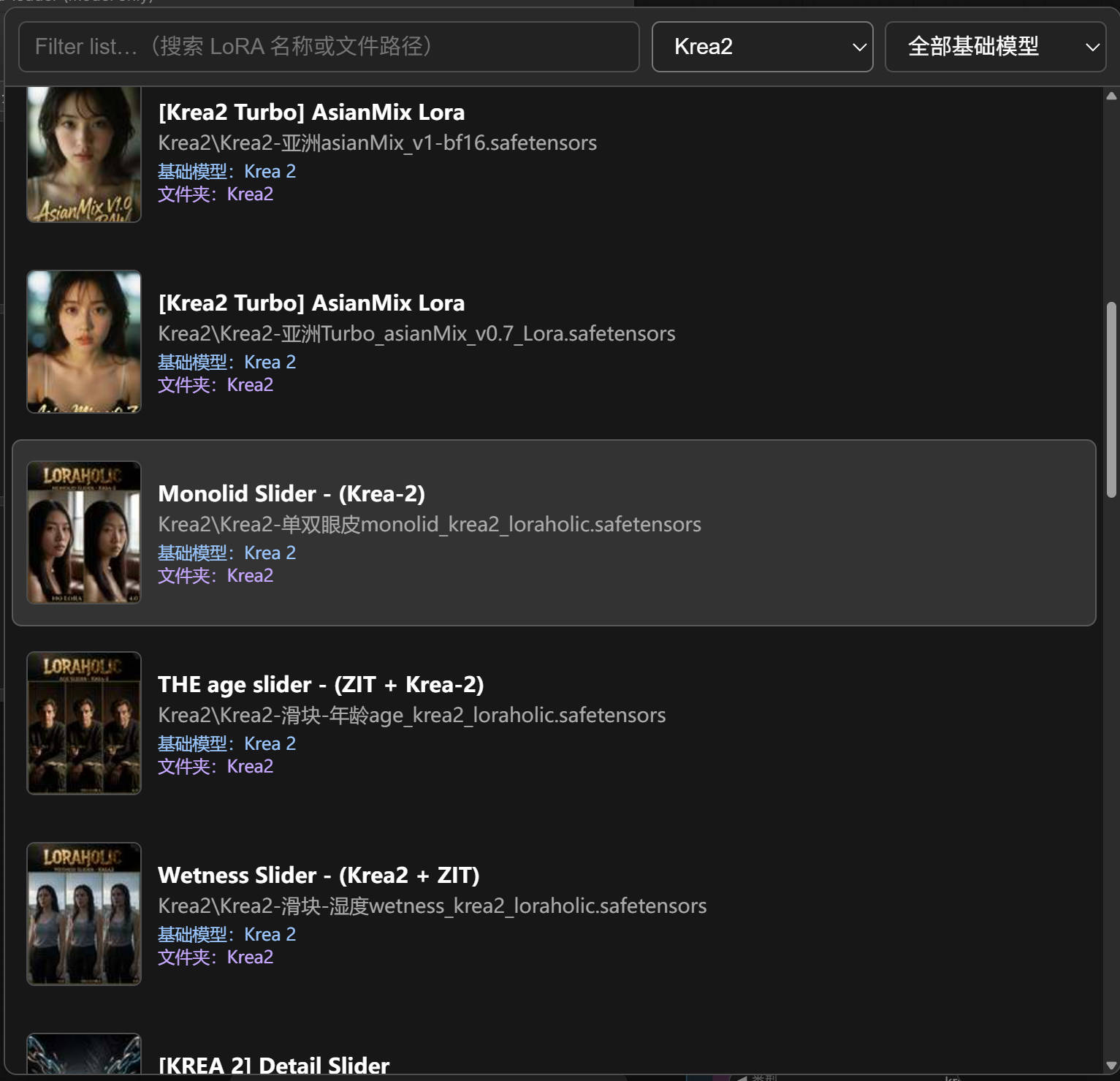Choose the Wetness Slider preview thumbnail
Viewport: 1120px width, 1081px height.
pos(84,914)
